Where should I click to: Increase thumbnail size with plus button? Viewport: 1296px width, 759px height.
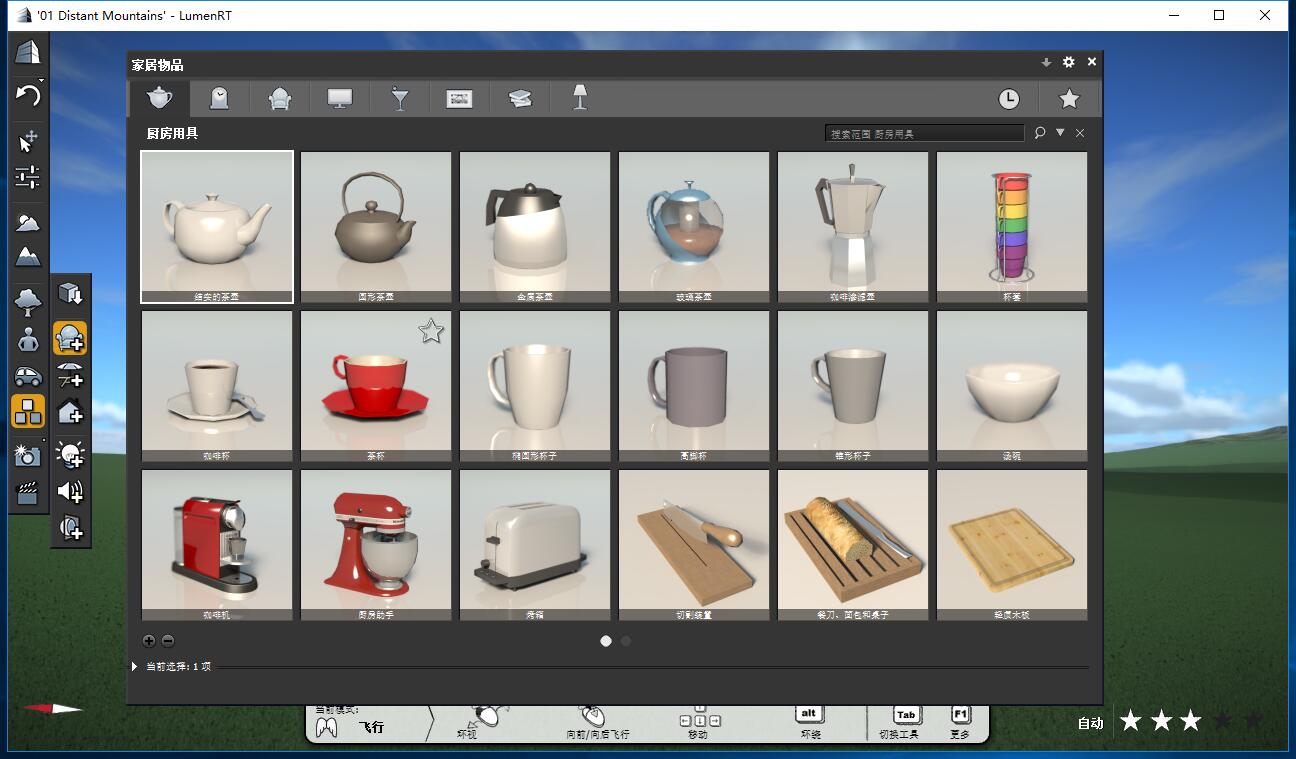149,641
